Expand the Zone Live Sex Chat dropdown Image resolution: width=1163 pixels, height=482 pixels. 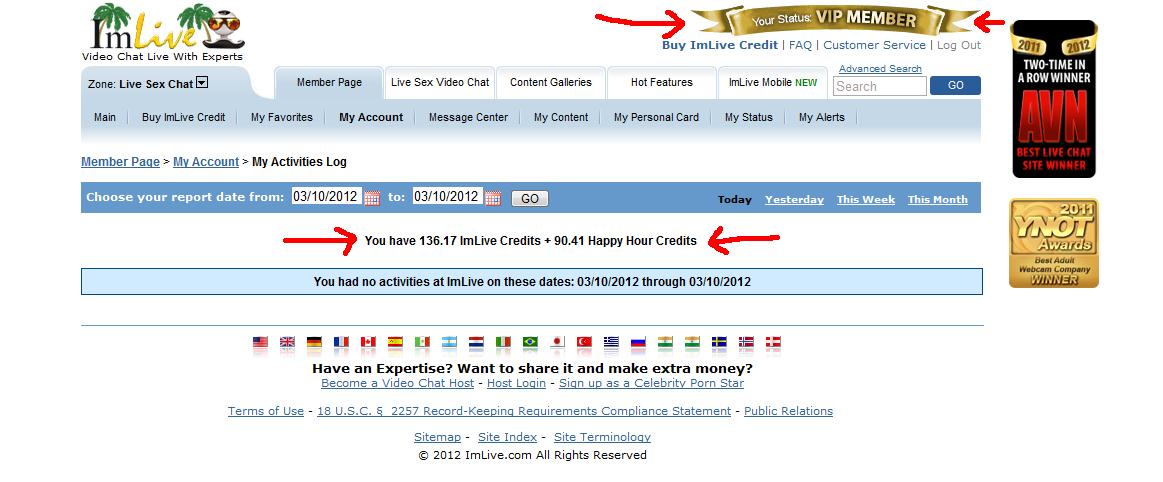pyautogui.click(x=202, y=83)
